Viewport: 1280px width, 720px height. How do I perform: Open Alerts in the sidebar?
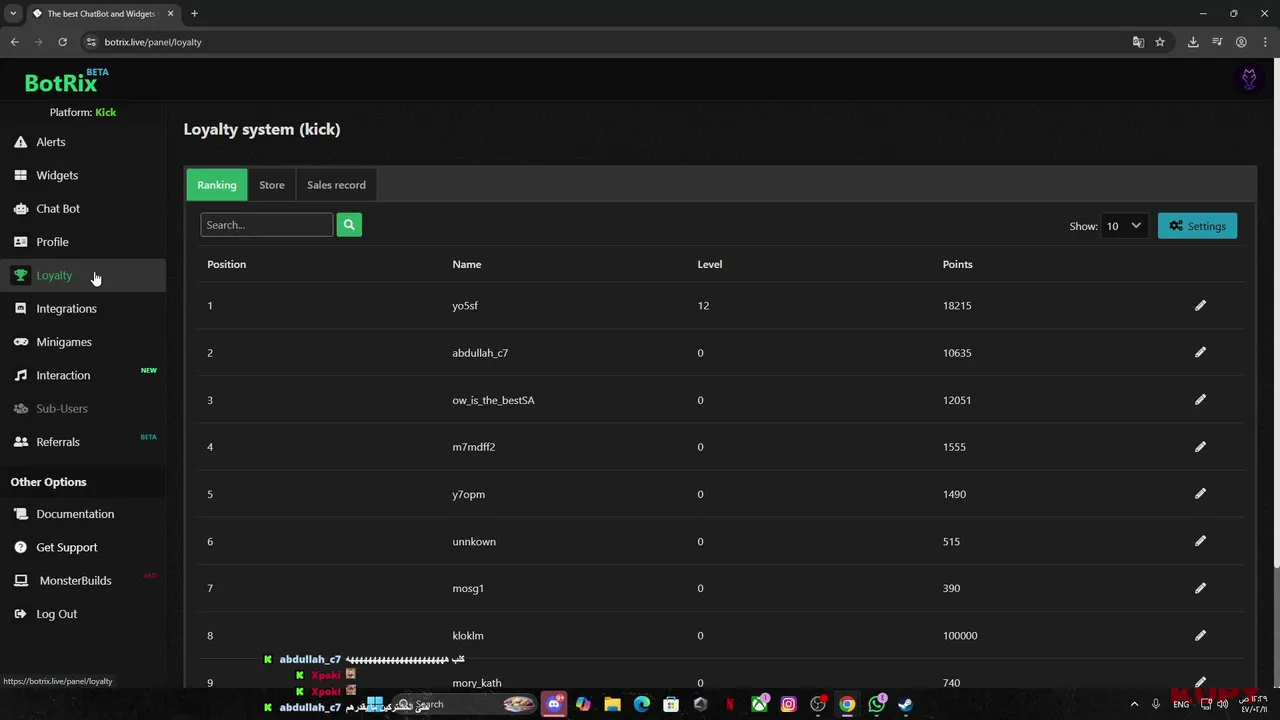(x=50, y=142)
